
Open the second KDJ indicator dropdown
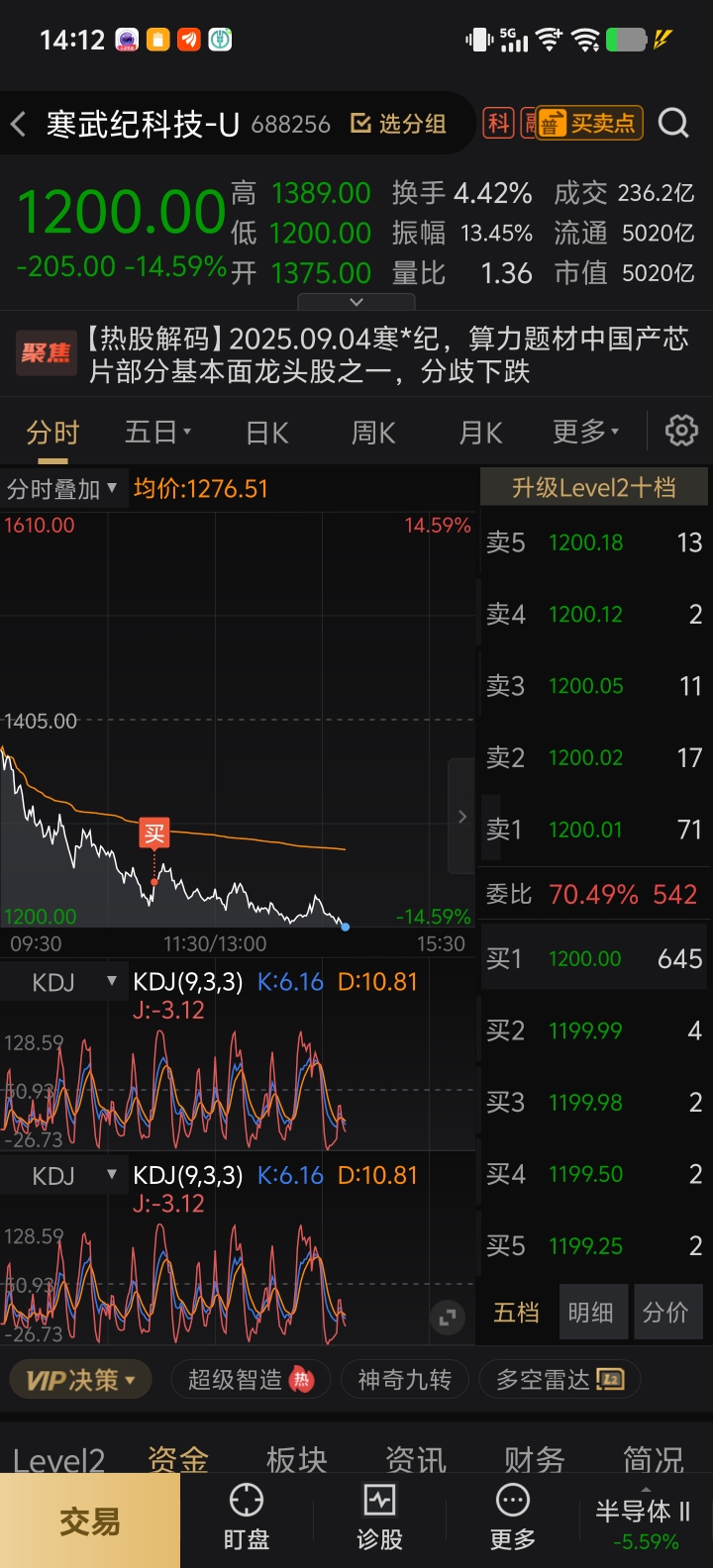[63, 1175]
